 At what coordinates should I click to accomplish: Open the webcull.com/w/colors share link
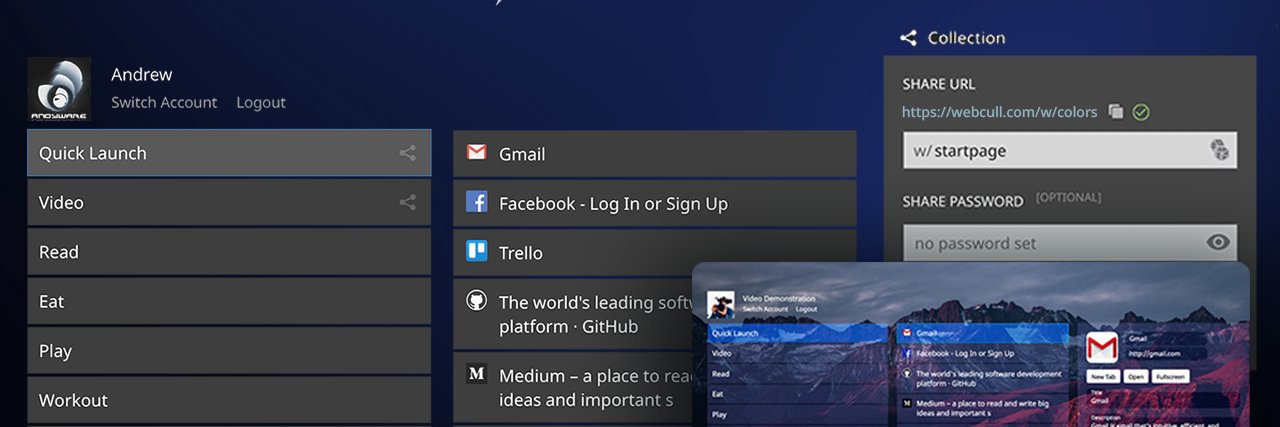coord(999,112)
